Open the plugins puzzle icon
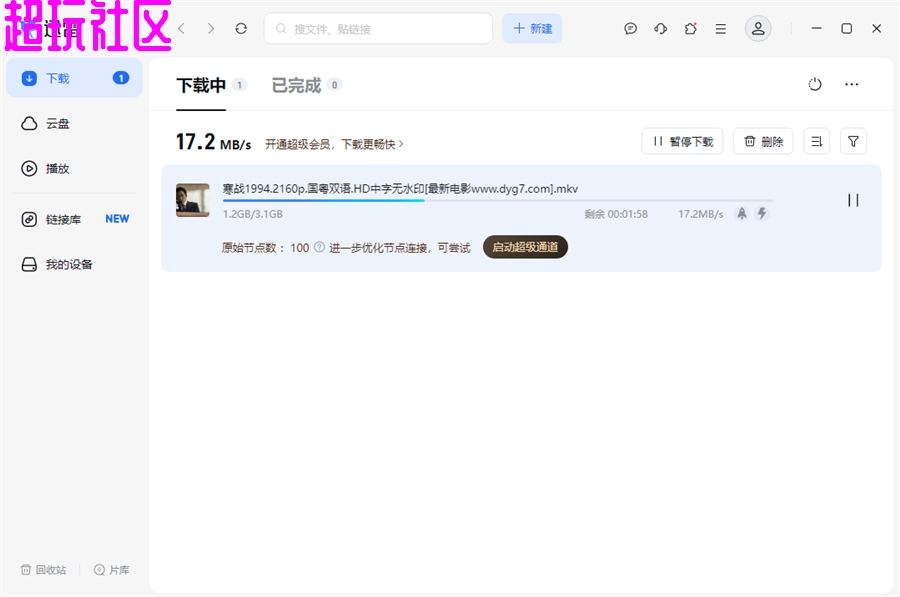The height and width of the screenshot is (597, 900). click(690, 28)
